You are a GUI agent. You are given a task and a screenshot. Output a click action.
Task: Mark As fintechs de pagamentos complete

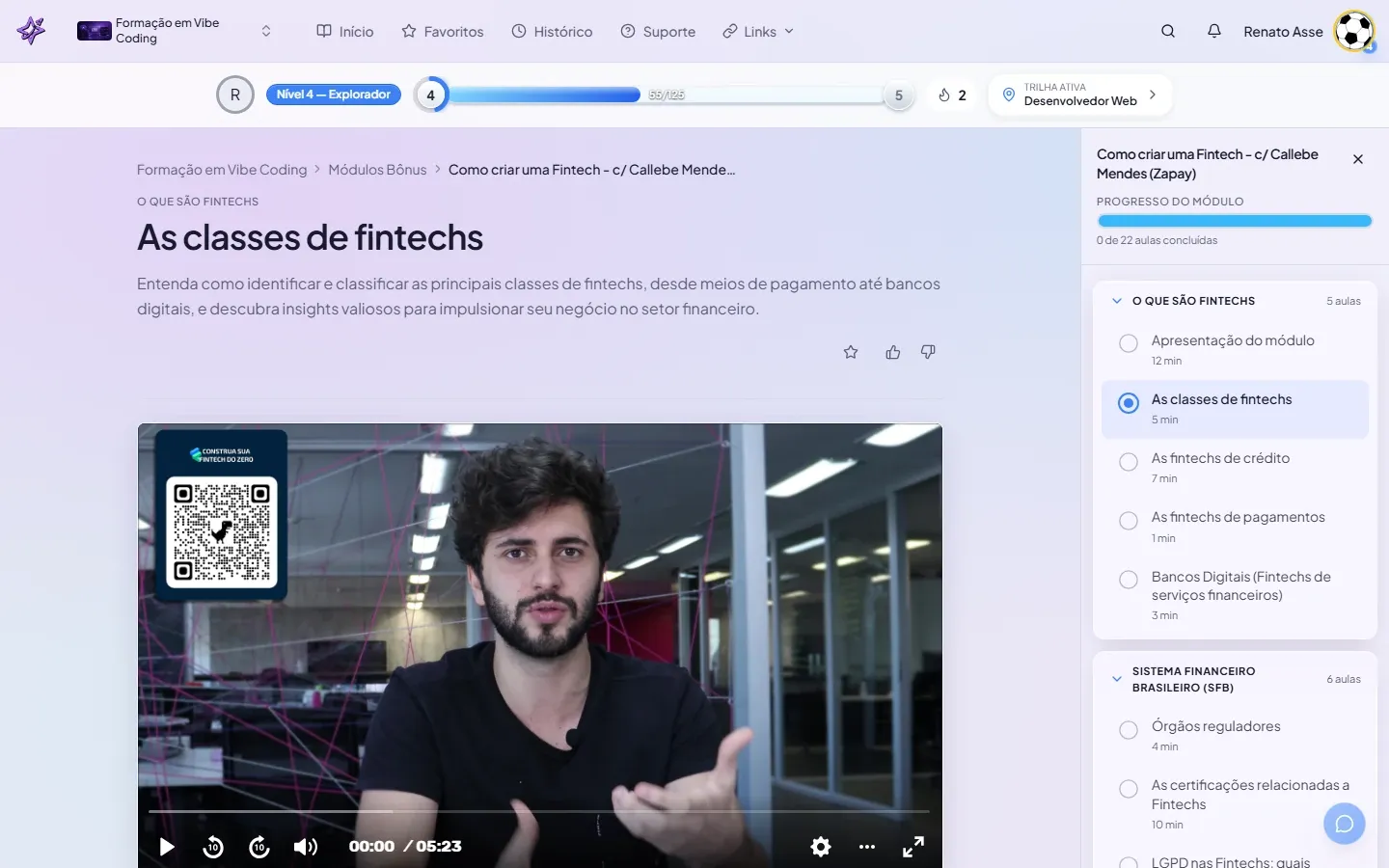[x=1129, y=521]
